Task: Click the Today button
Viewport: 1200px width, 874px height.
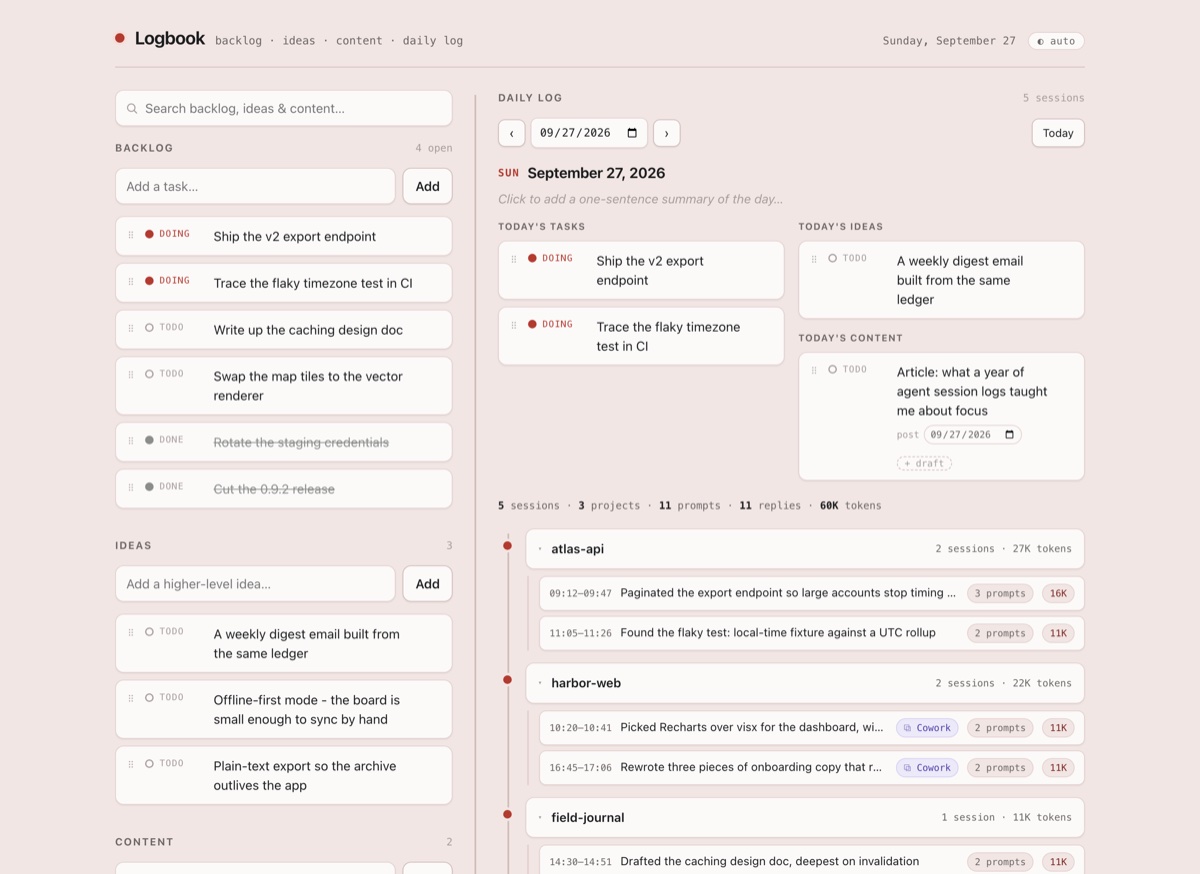Action: [x=1058, y=133]
